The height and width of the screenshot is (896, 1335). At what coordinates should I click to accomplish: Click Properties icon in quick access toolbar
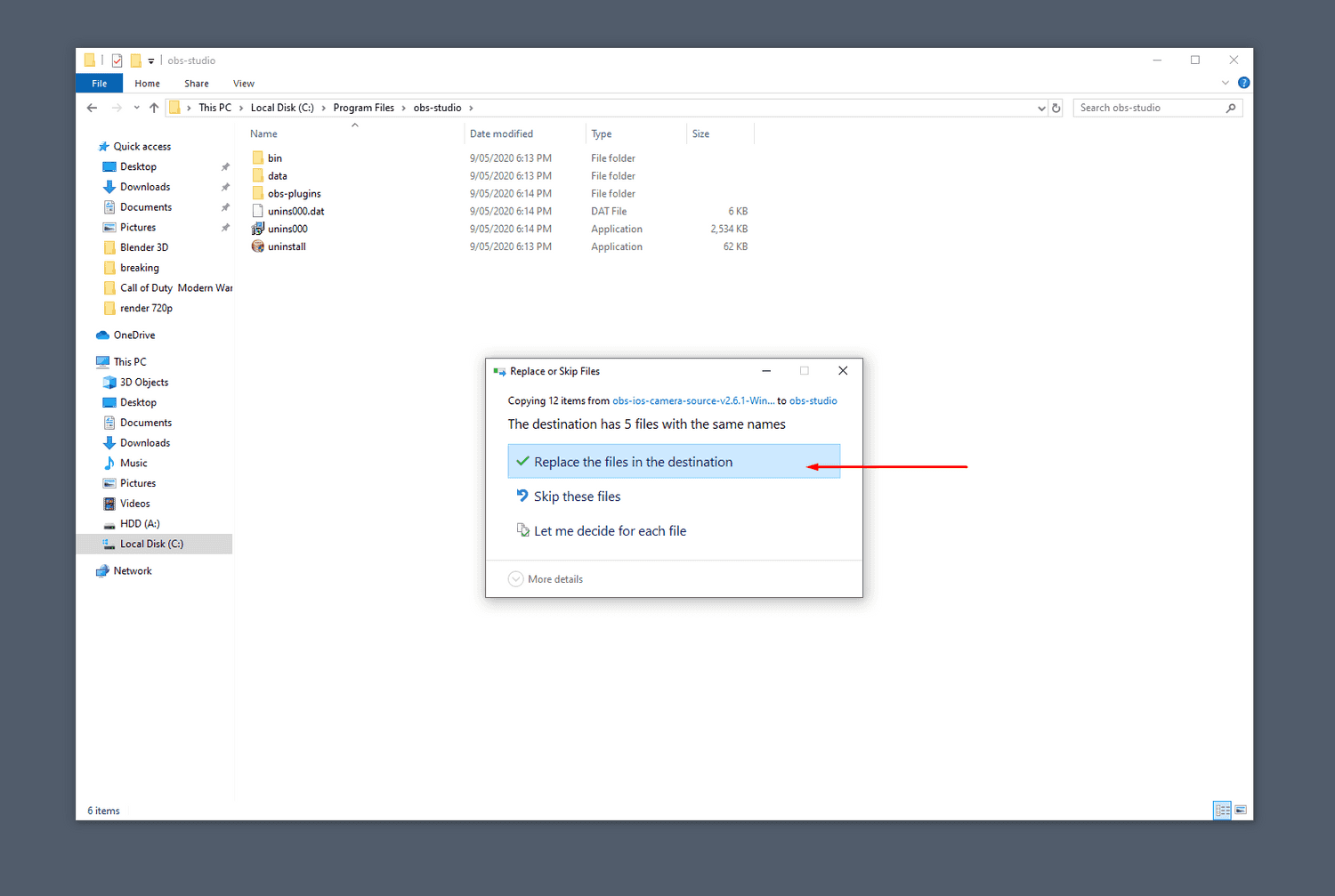(117, 61)
